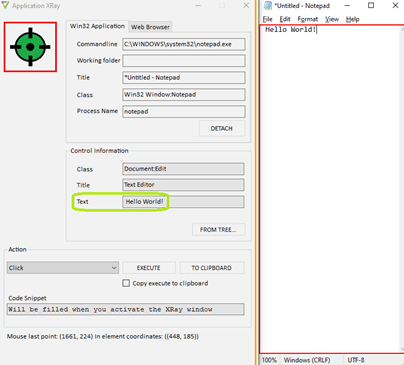
Task: Click the Application XRay title bar logo
Action: click(x=5, y=5)
